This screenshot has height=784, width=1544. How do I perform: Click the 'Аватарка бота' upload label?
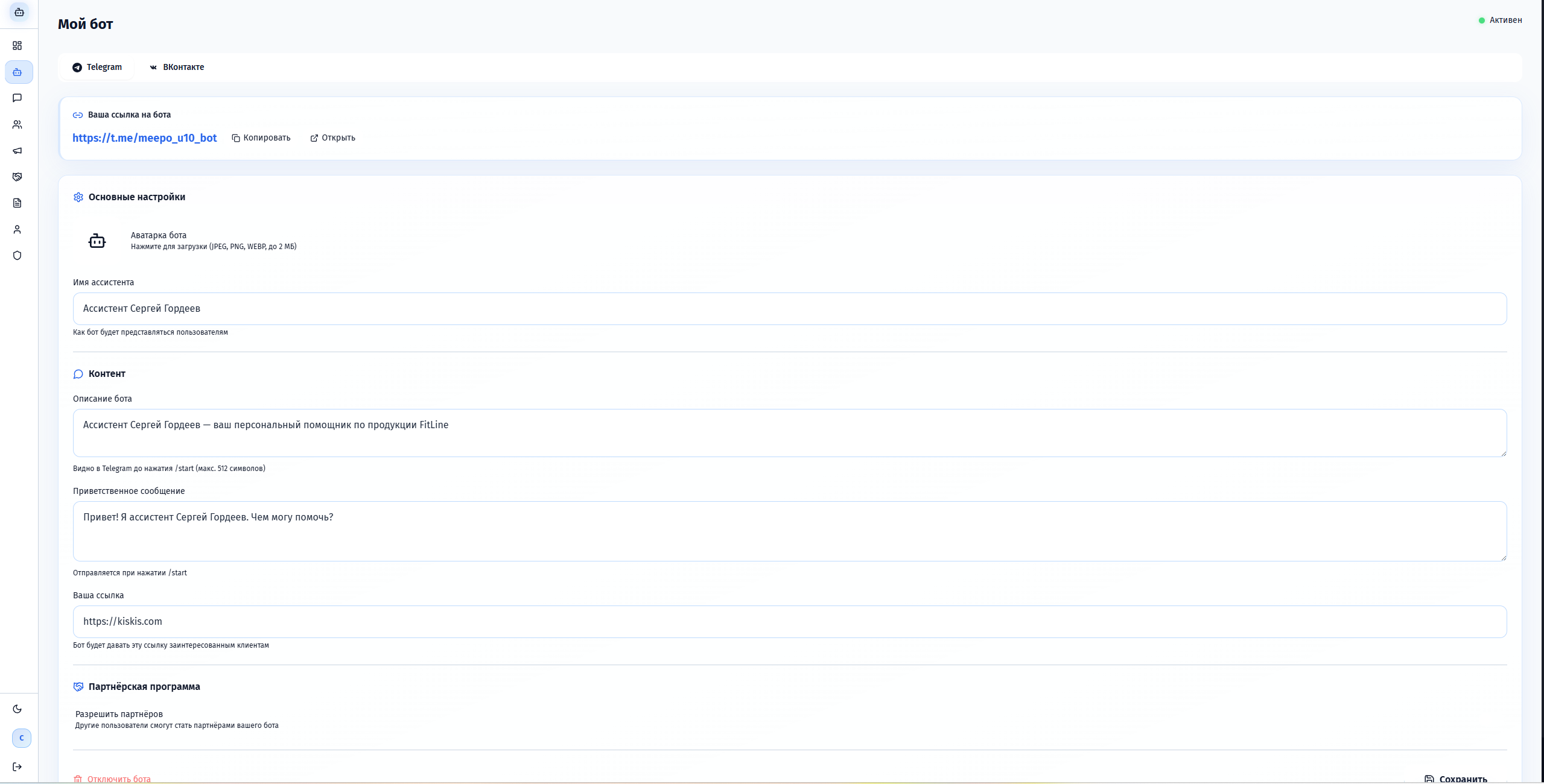(159, 235)
